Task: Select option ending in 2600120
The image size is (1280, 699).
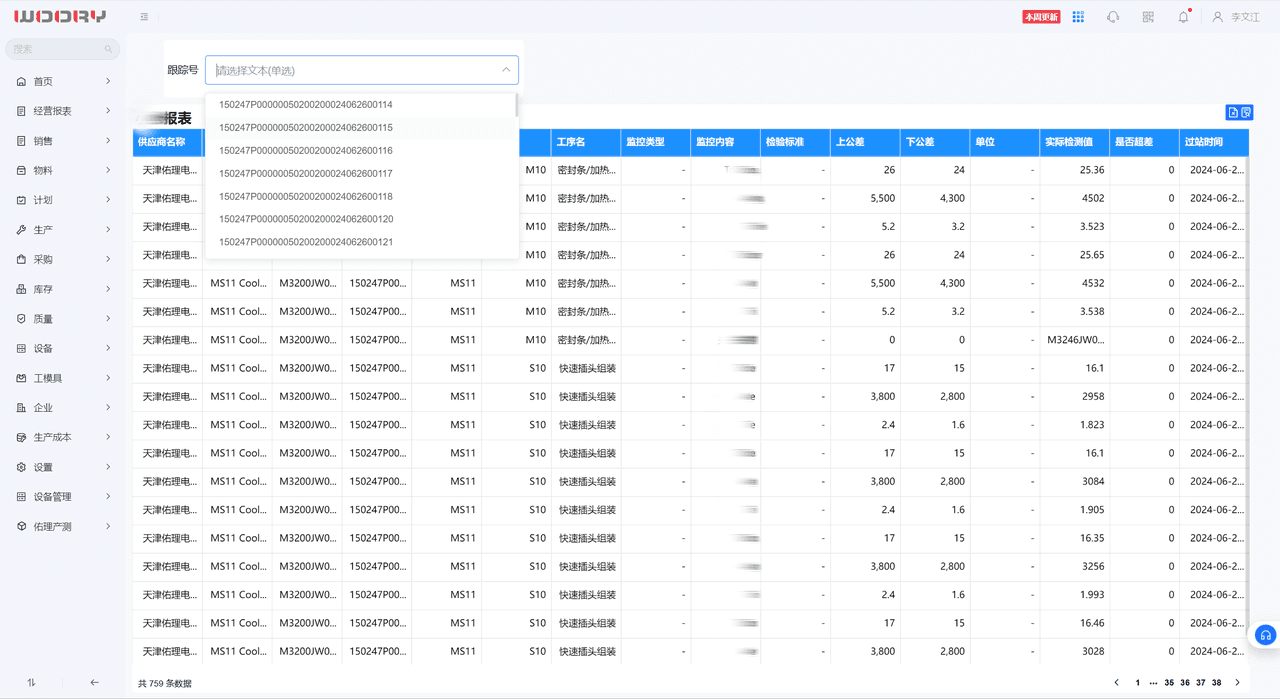Action: 360,219
